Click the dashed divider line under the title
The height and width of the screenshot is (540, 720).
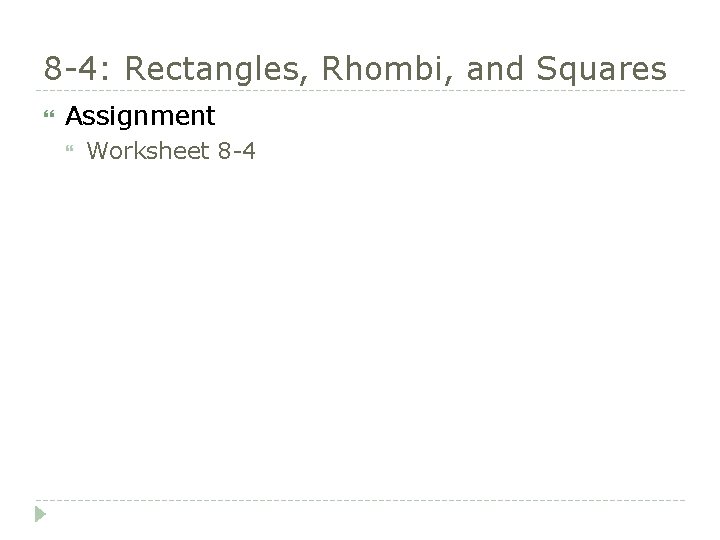[360, 90]
